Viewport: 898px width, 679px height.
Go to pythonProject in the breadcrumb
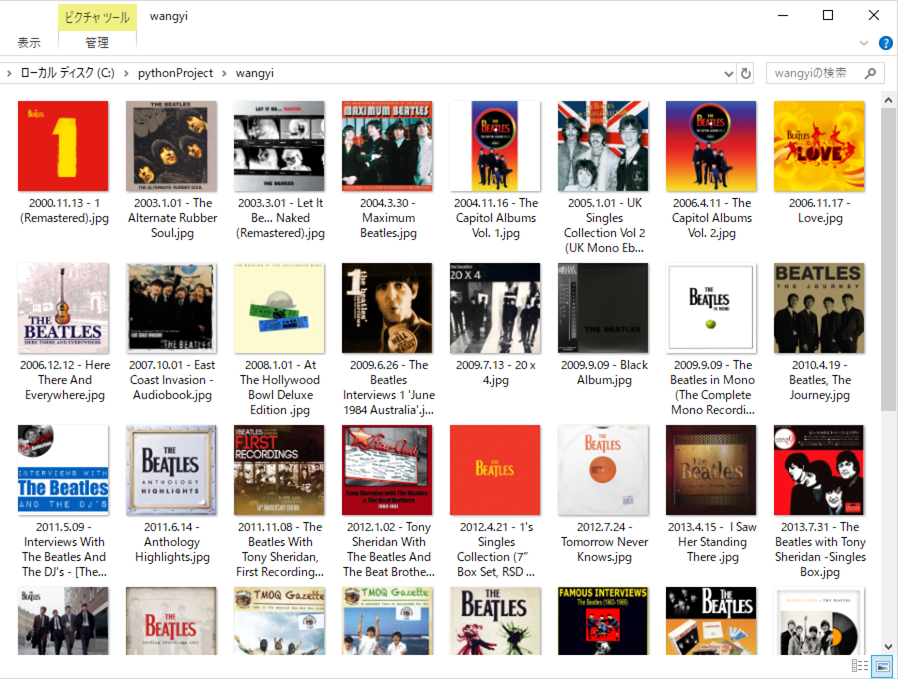pyautogui.click(x=175, y=73)
